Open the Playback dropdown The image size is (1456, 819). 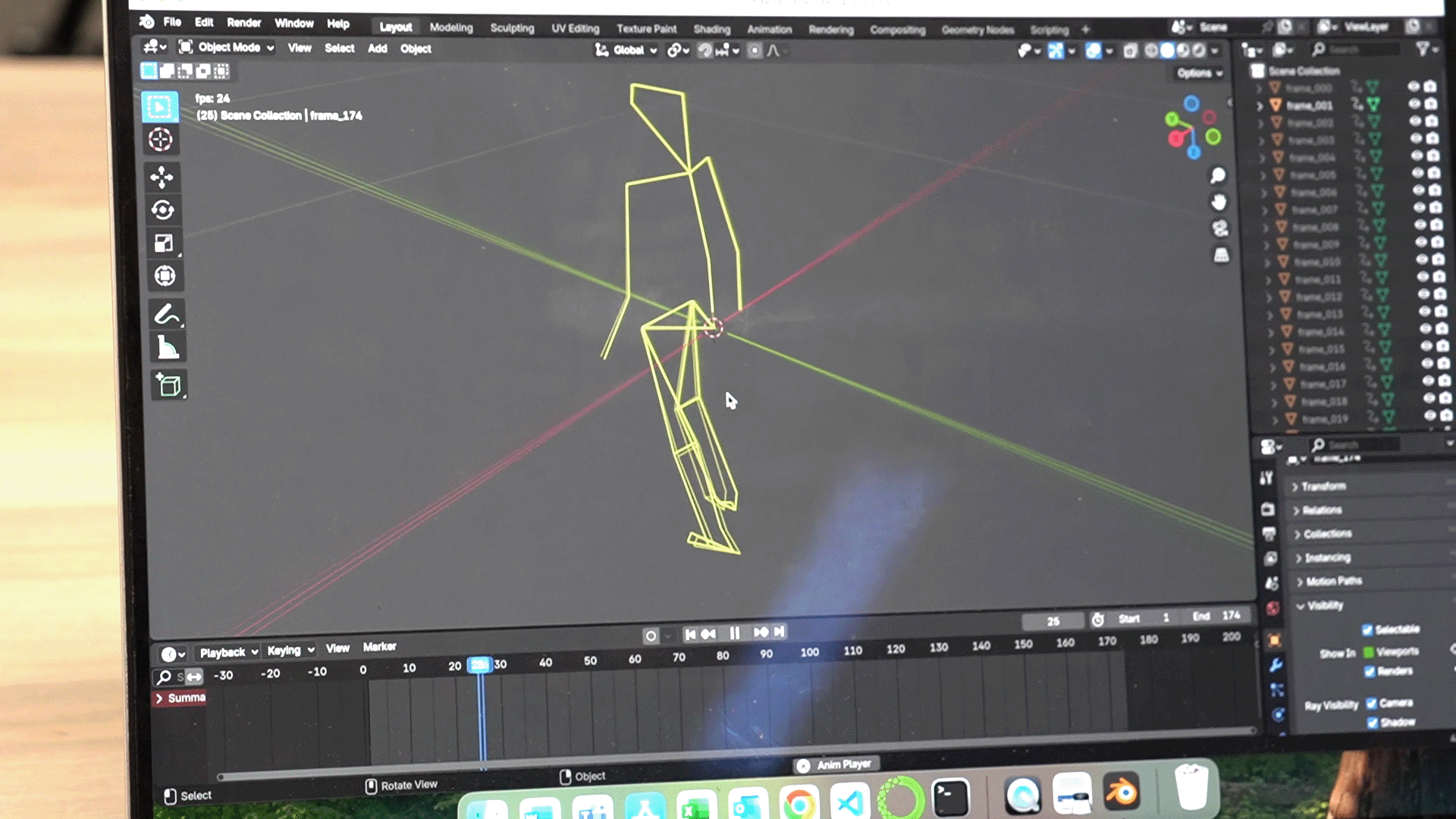229,652
